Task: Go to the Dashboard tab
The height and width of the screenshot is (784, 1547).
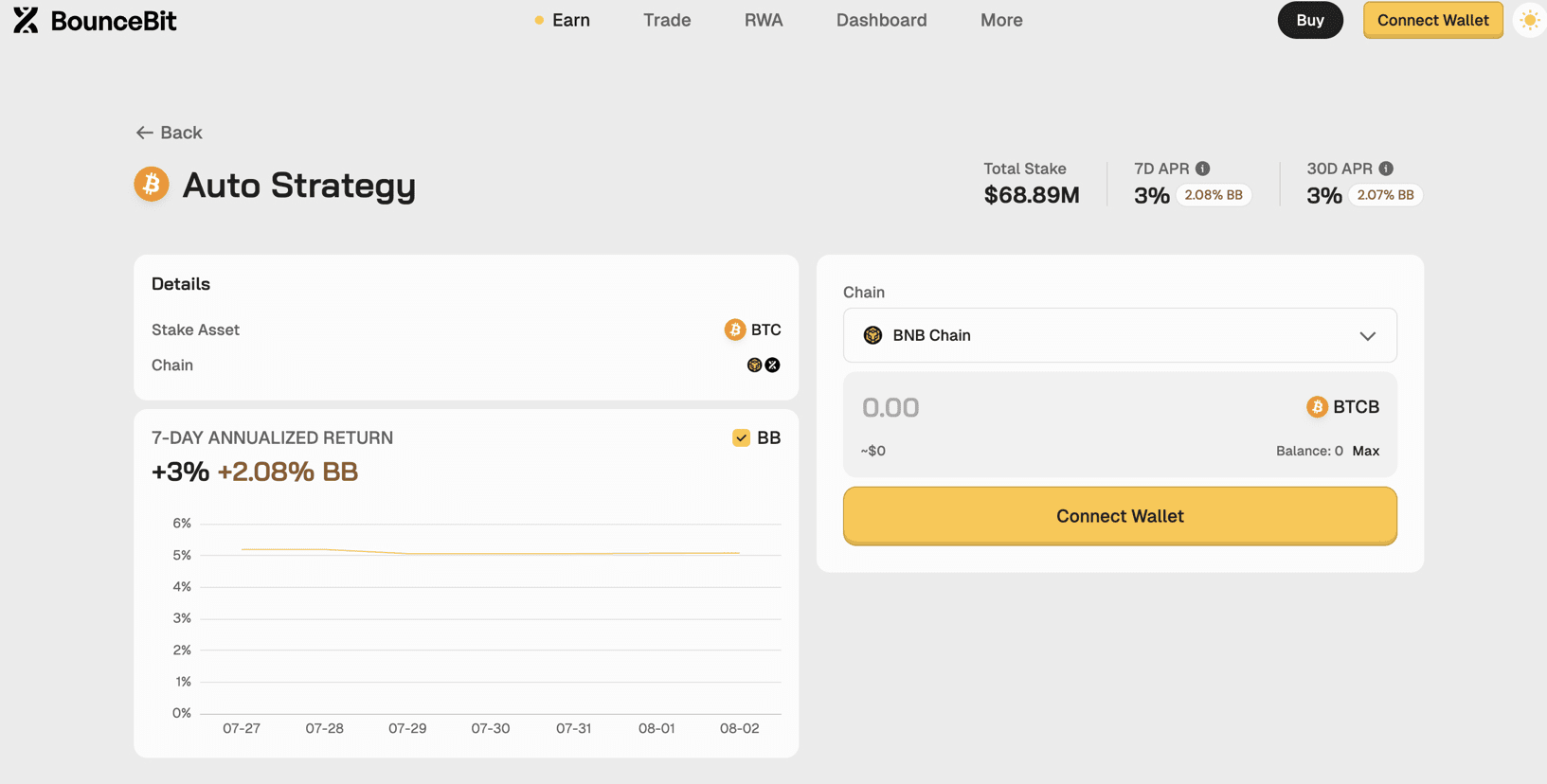Action: [881, 20]
